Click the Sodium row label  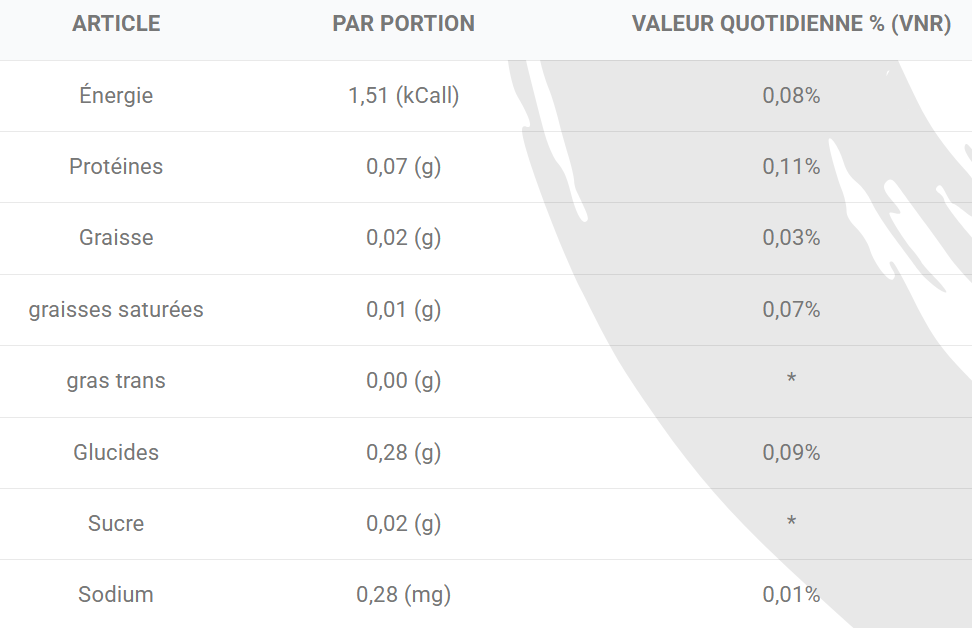(x=116, y=595)
